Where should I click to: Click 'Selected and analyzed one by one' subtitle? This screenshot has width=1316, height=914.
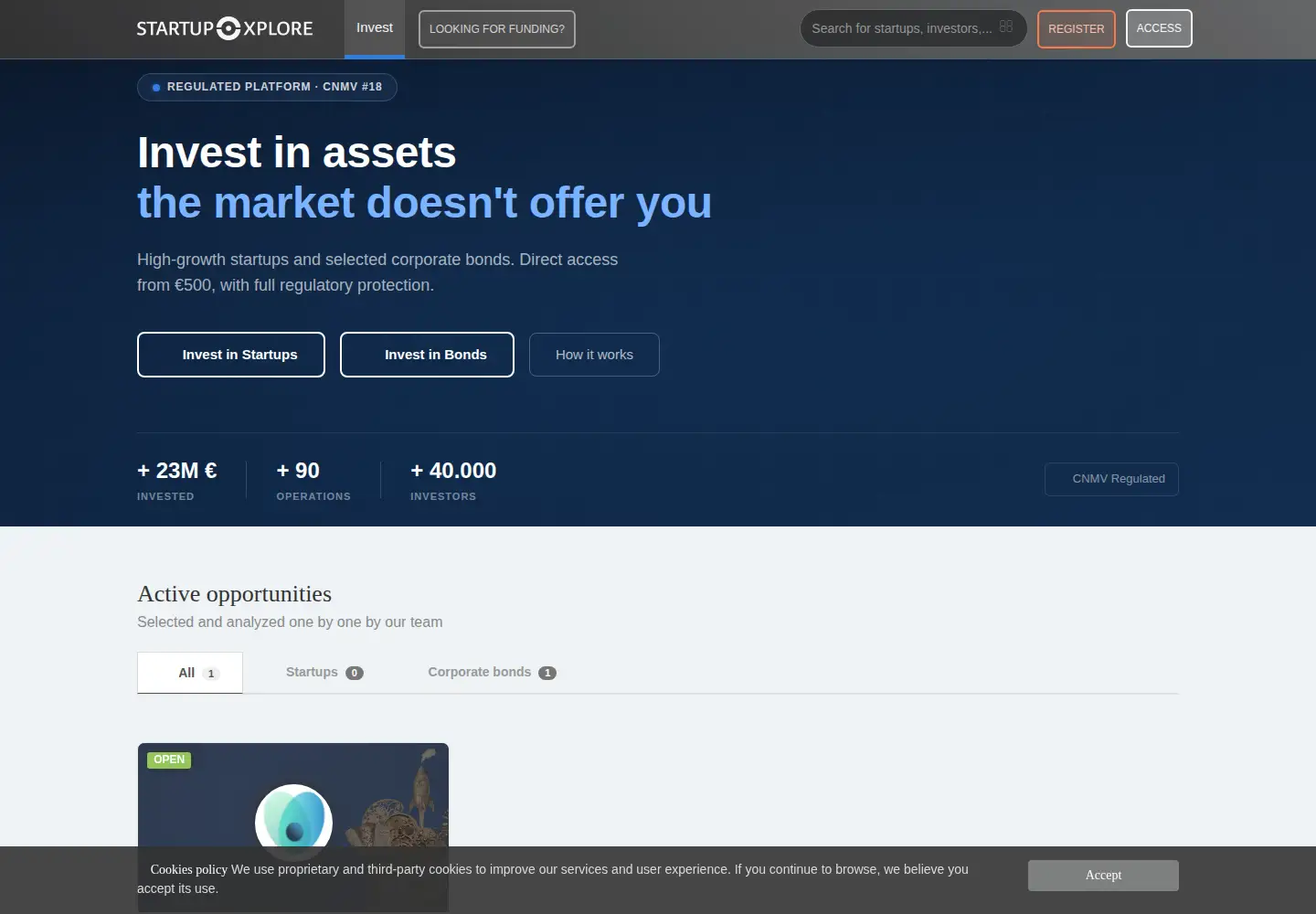point(290,622)
